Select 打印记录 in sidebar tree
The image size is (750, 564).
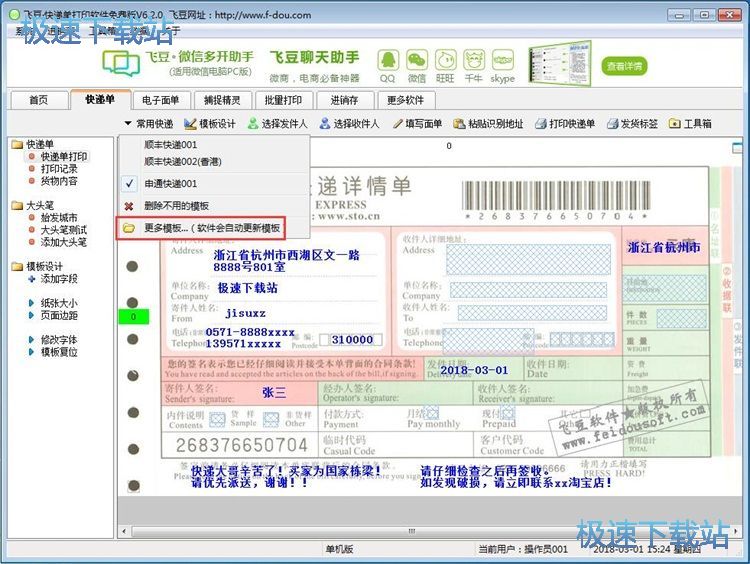point(59,169)
